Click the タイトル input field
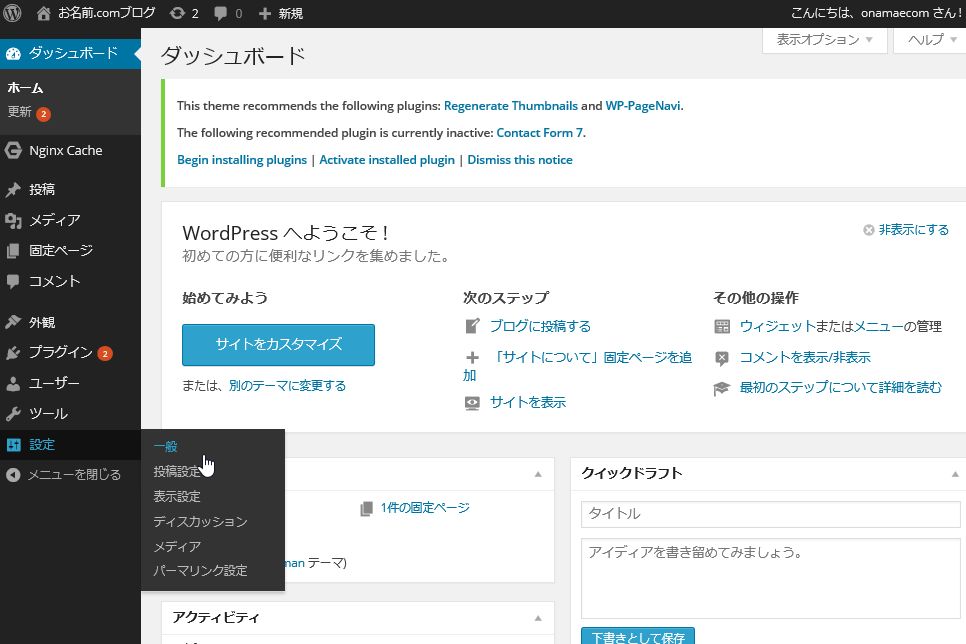Screen dimensions: 966x644 (771, 514)
